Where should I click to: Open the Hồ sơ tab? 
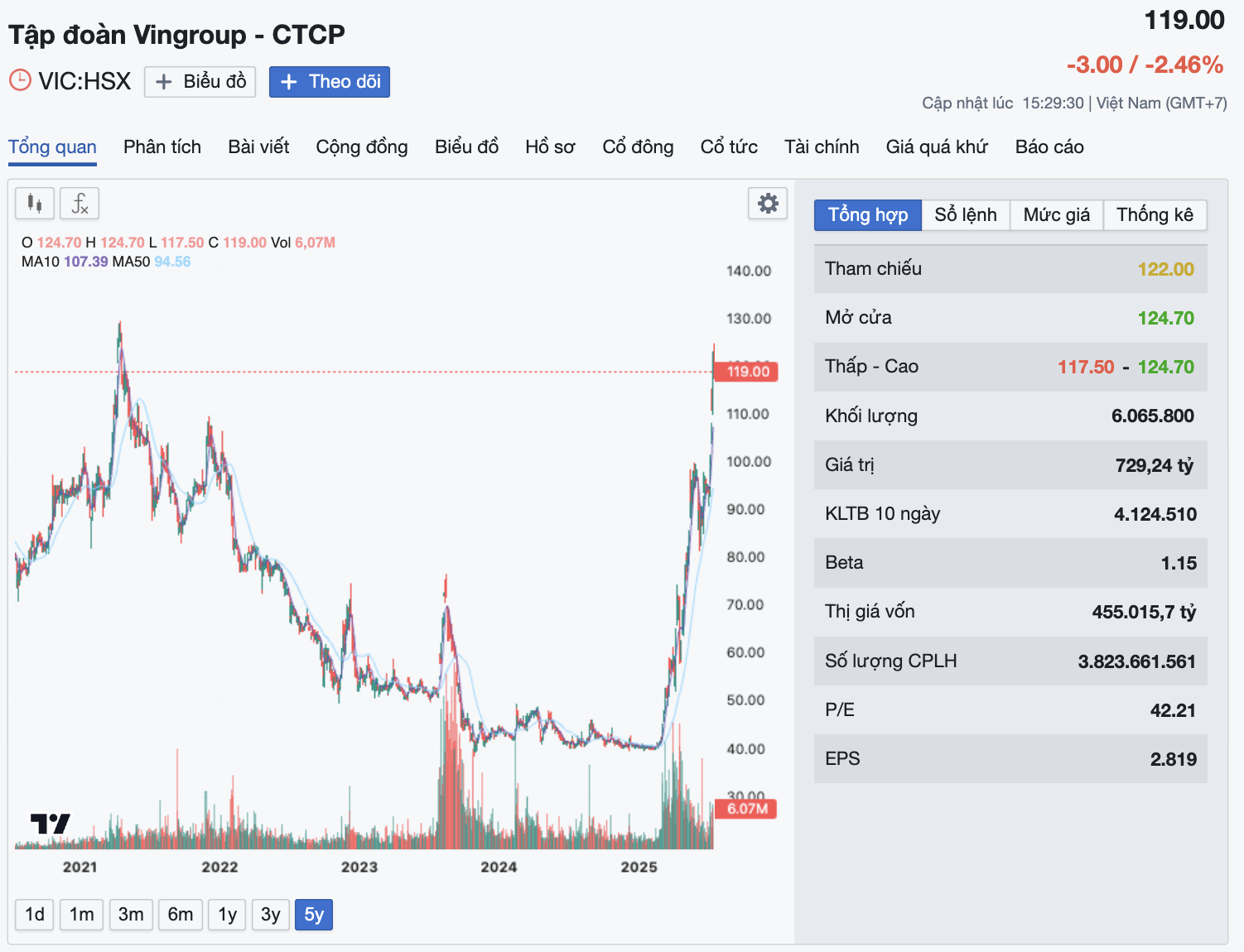point(550,147)
